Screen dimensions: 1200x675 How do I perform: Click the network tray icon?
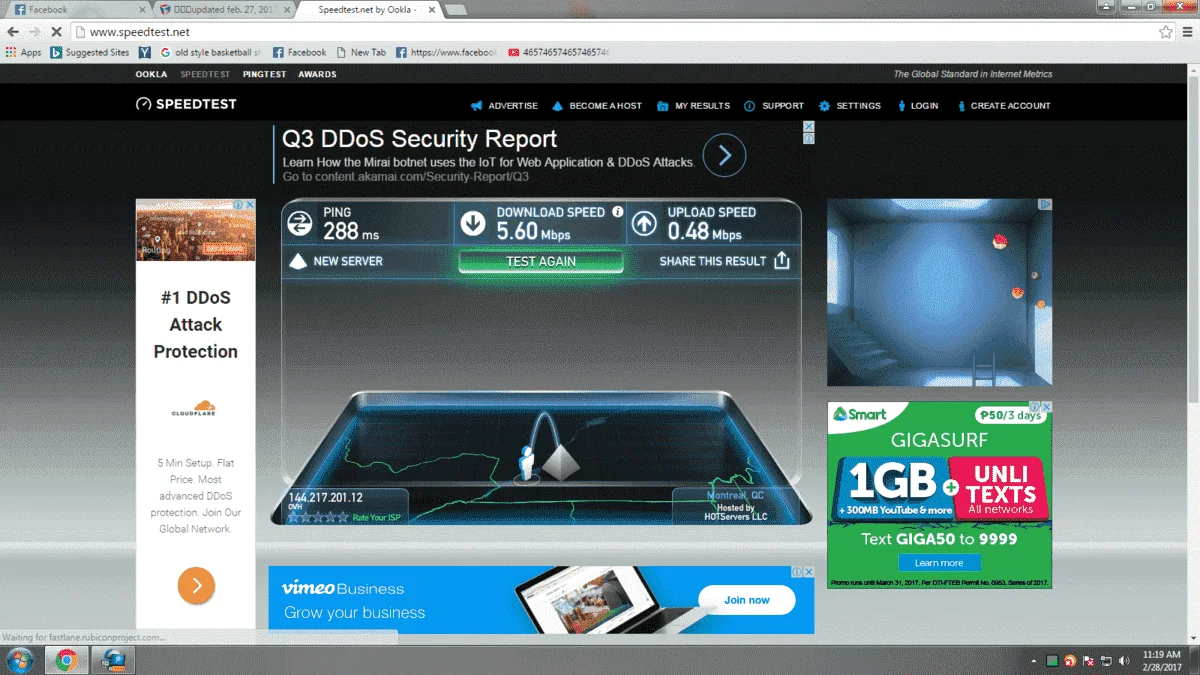pyautogui.click(x=1105, y=661)
